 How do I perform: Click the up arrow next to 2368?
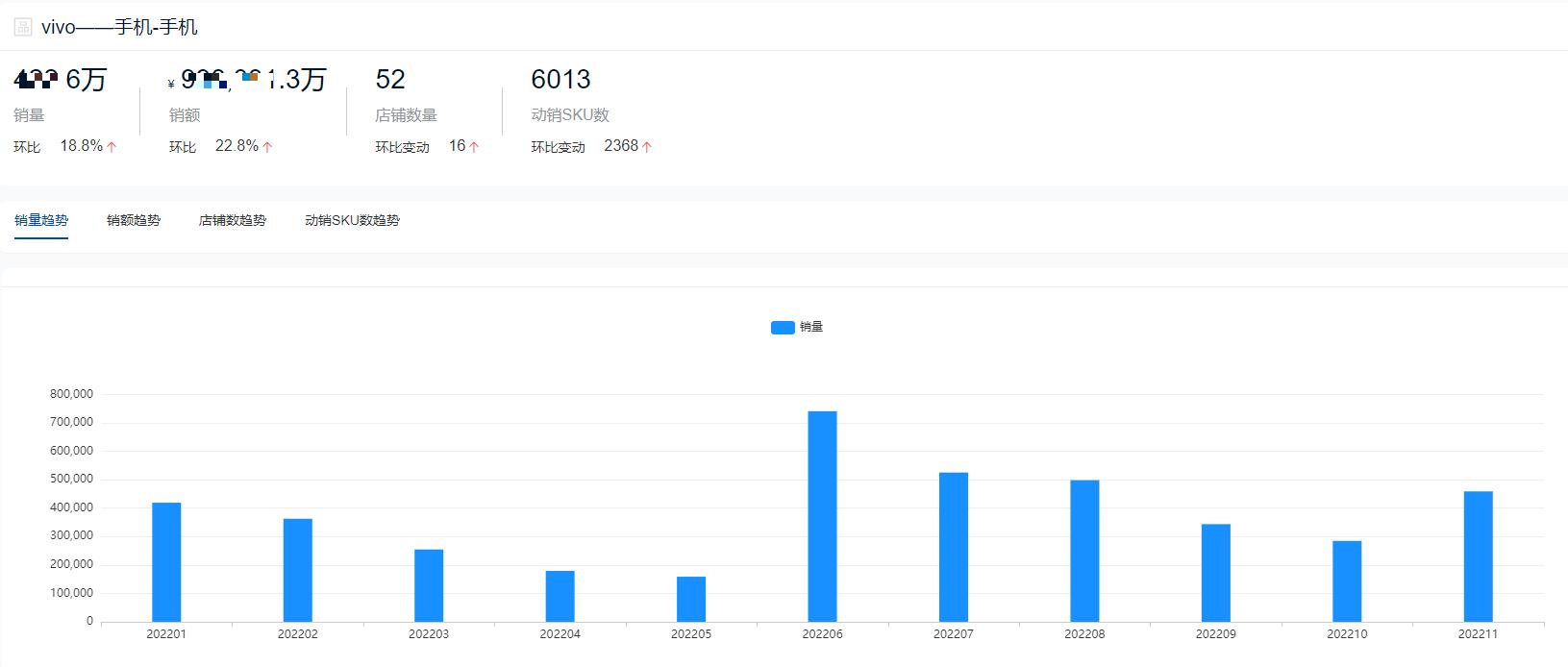point(647,147)
